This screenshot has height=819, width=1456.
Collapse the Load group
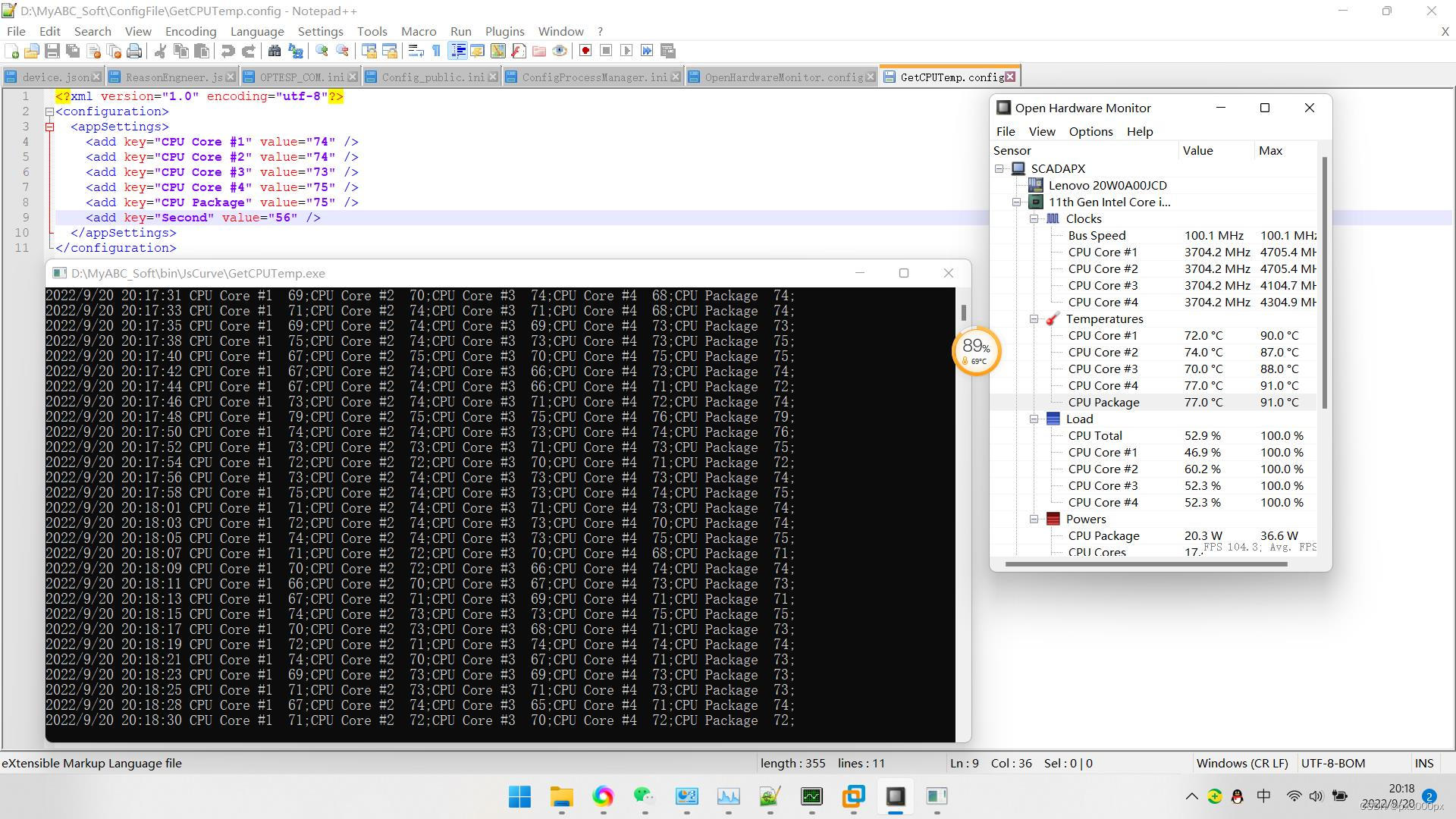[x=1034, y=419]
